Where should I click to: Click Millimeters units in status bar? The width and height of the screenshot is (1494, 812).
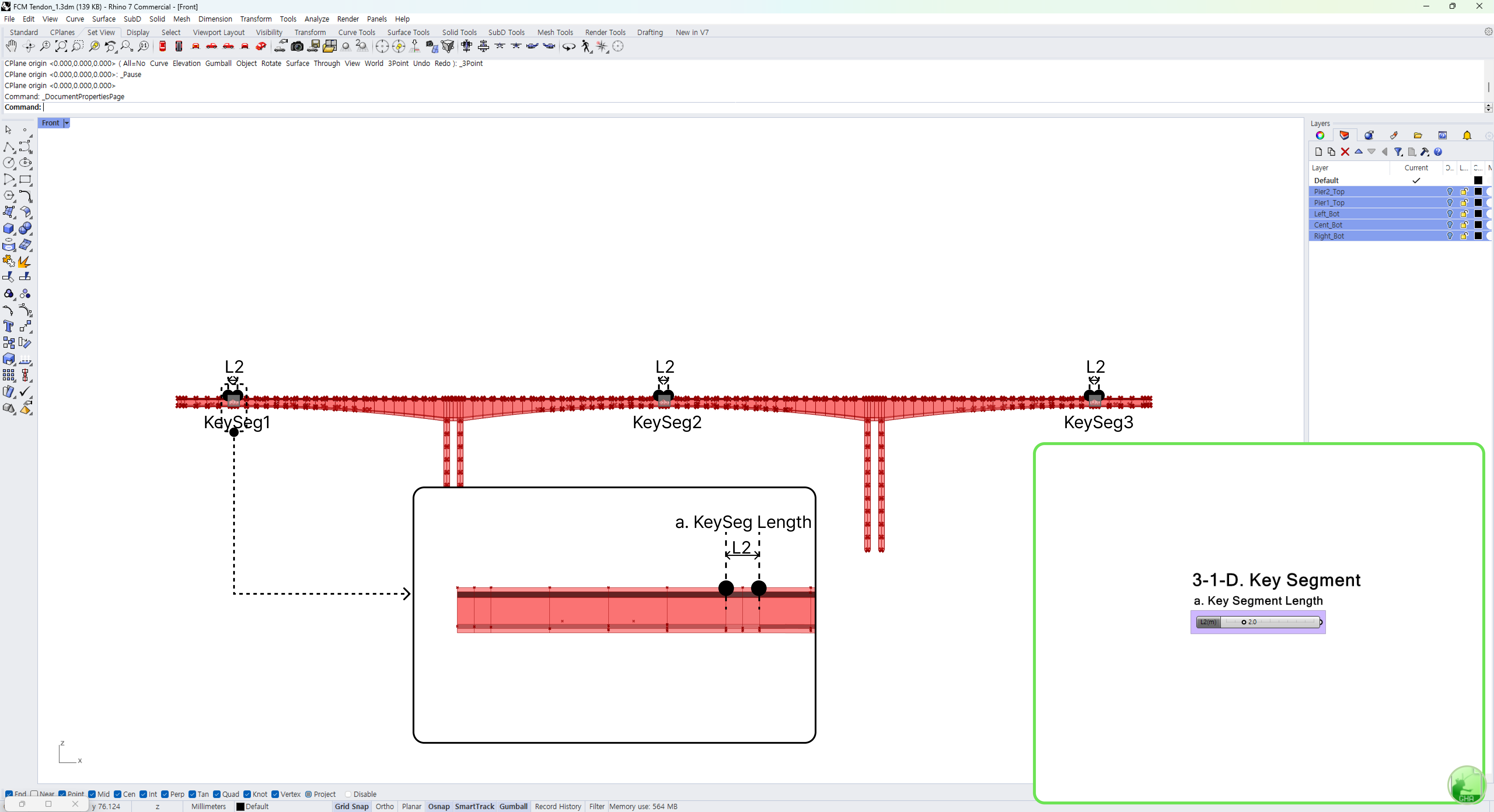coord(208,806)
